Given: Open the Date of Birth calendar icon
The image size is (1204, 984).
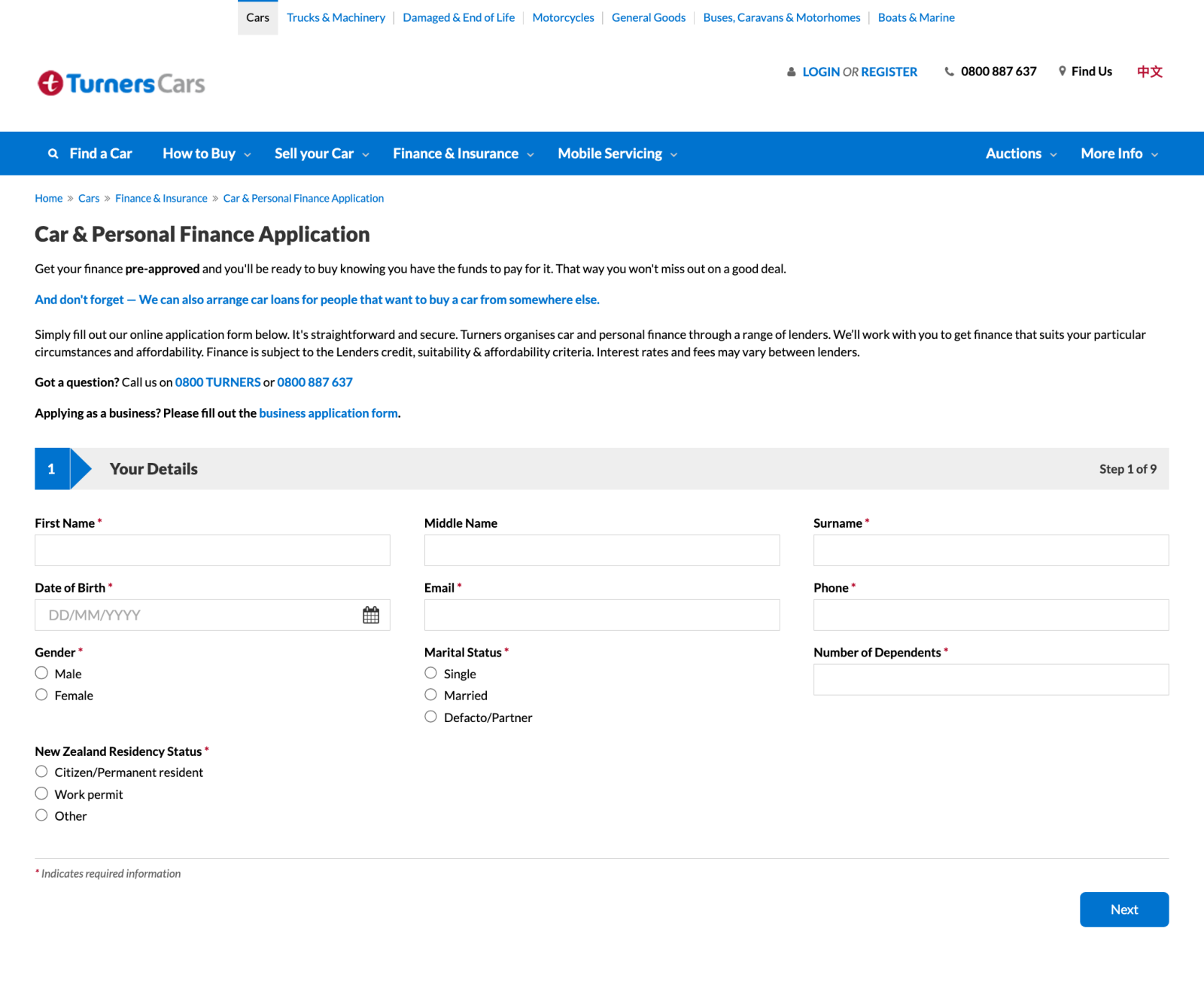Looking at the screenshot, I should coord(371,615).
